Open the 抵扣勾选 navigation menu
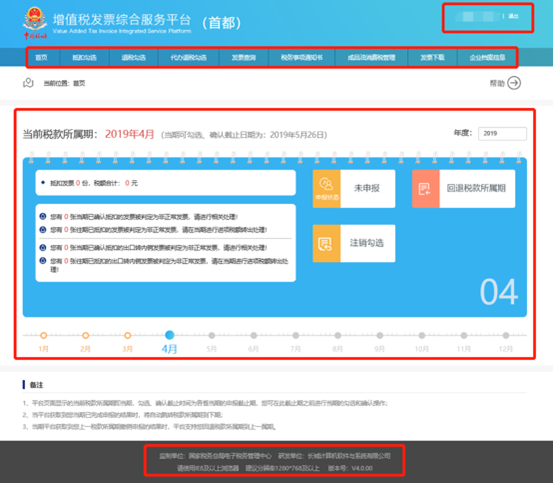This screenshot has width=553, height=483. click(84, 57)
